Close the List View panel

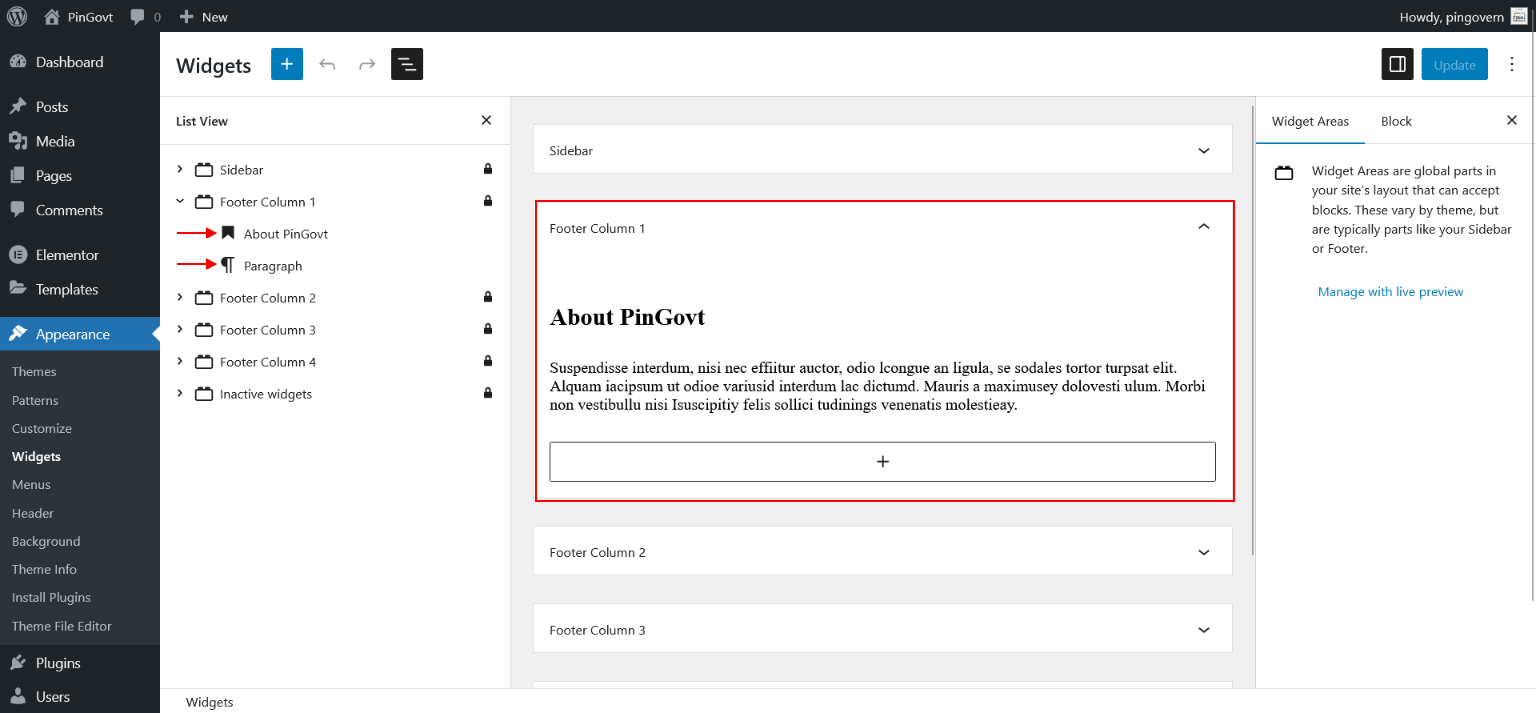point(486,120)
